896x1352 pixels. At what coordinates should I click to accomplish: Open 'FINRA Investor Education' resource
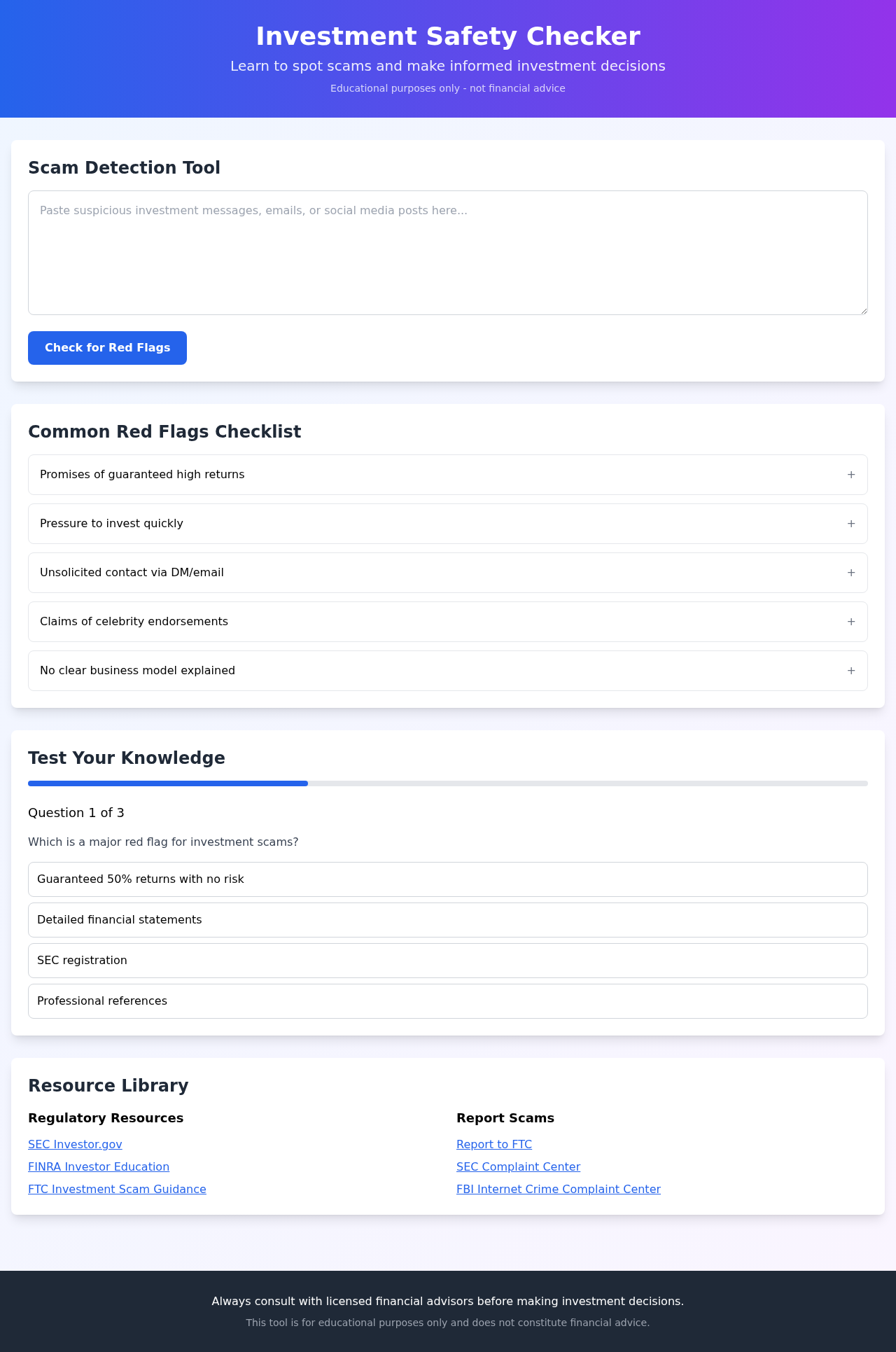point(99,1166)
